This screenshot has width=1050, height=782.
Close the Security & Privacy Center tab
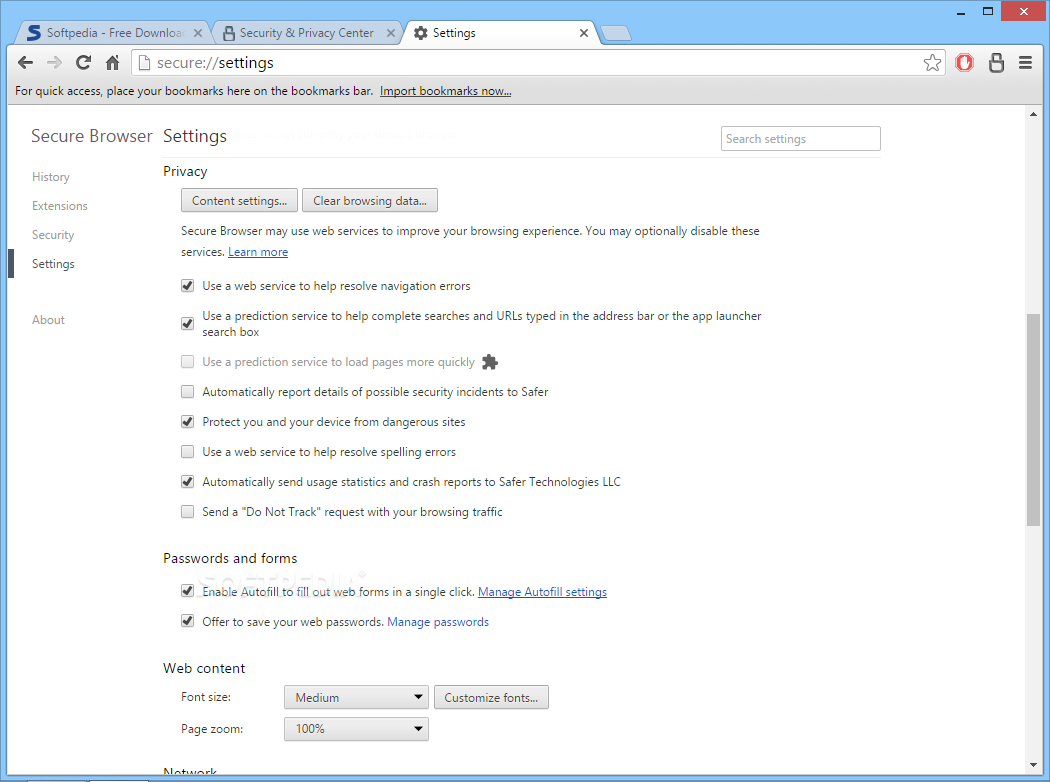coord(390,33)
